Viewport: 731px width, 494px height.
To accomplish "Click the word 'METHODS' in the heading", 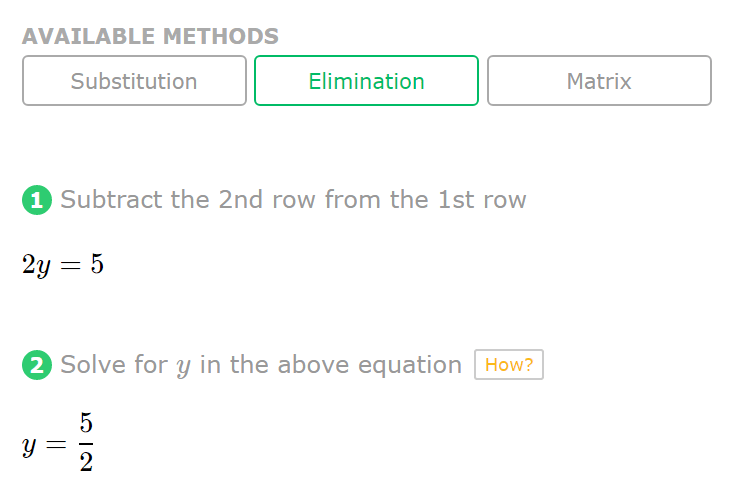I will point(221,36).
